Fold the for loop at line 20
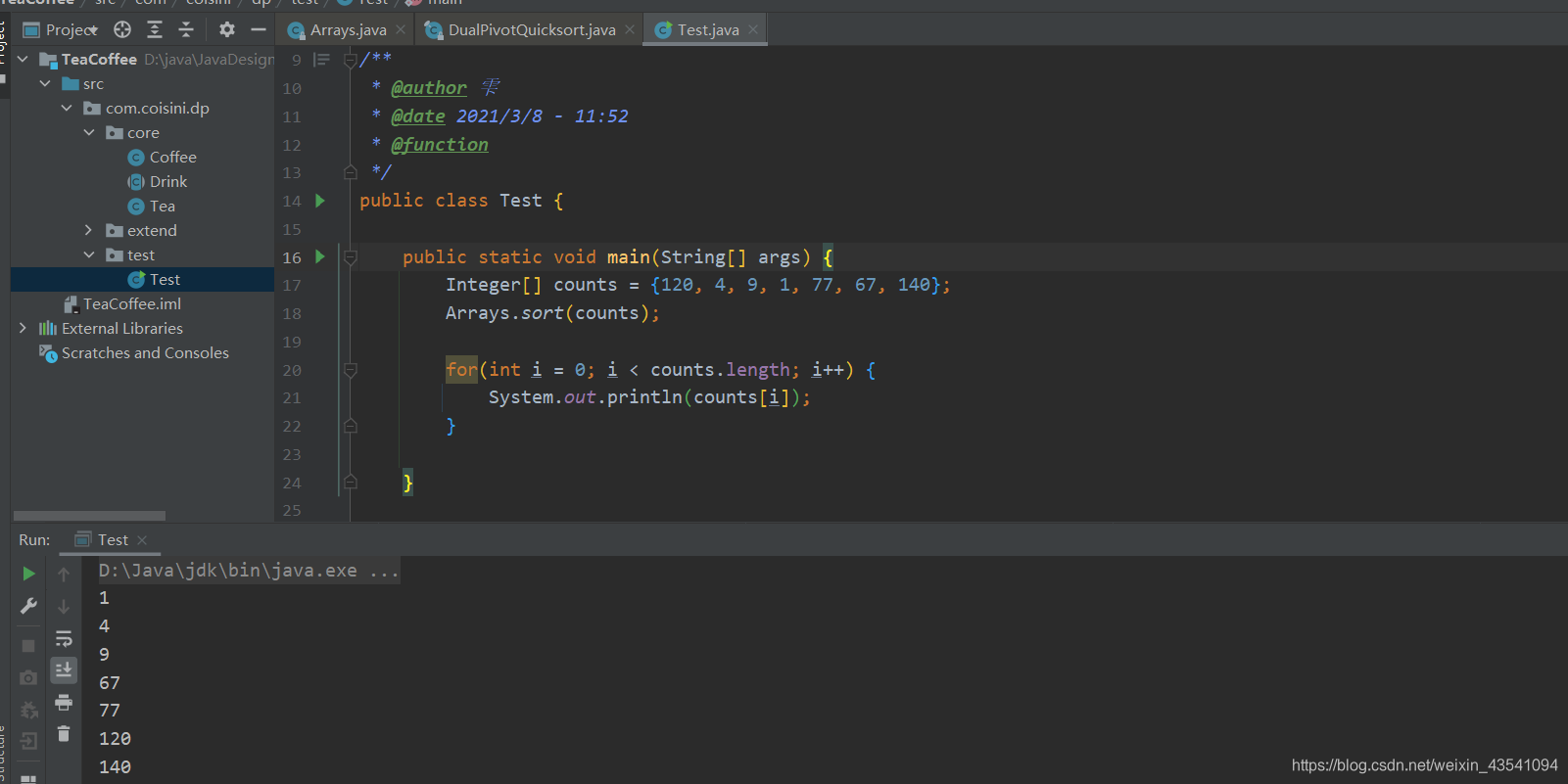Viewport: 1568px width, 784px height. click(350, 370)
